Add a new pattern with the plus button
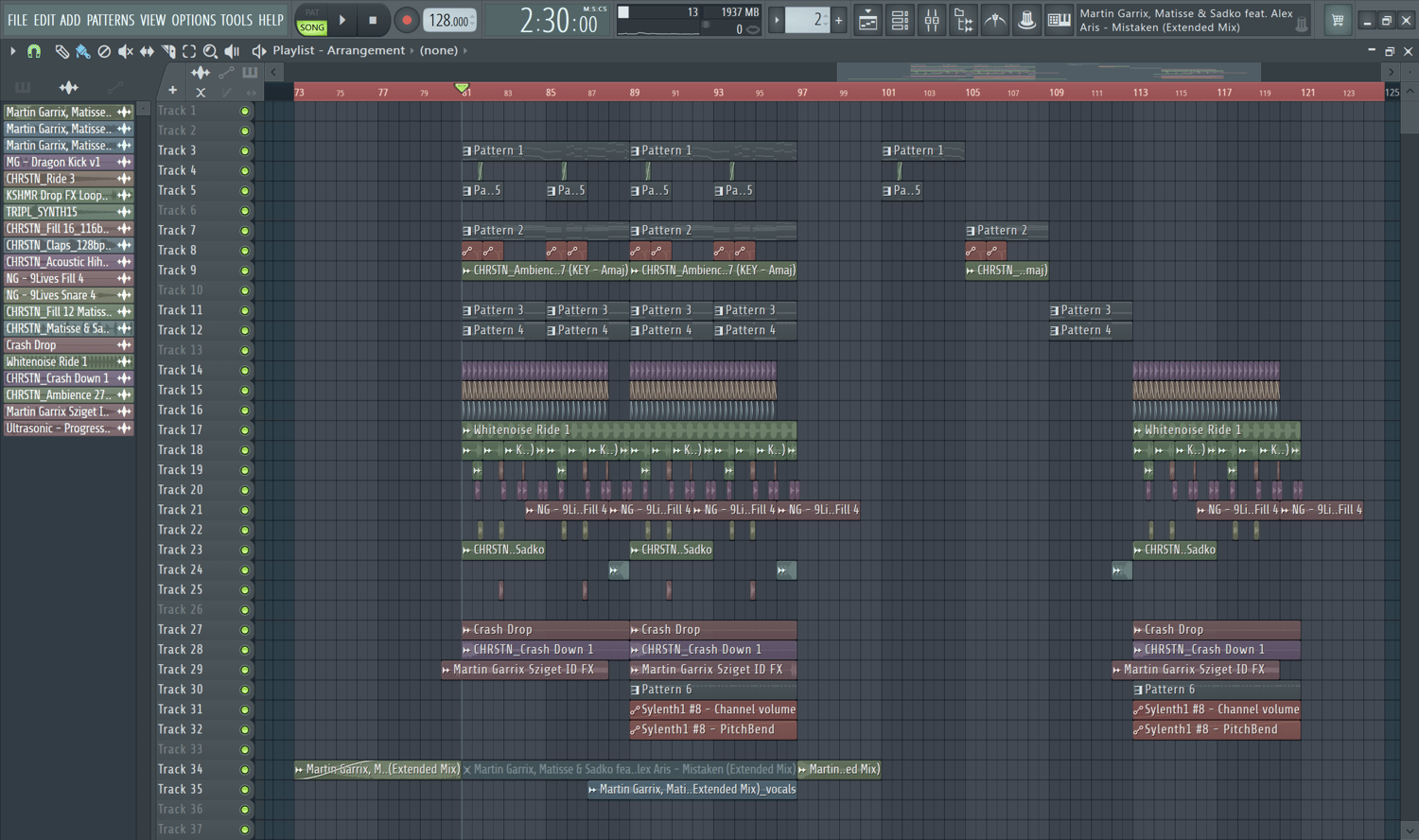The height and width of the screenshot is (840, 1419). coord(838,20)
